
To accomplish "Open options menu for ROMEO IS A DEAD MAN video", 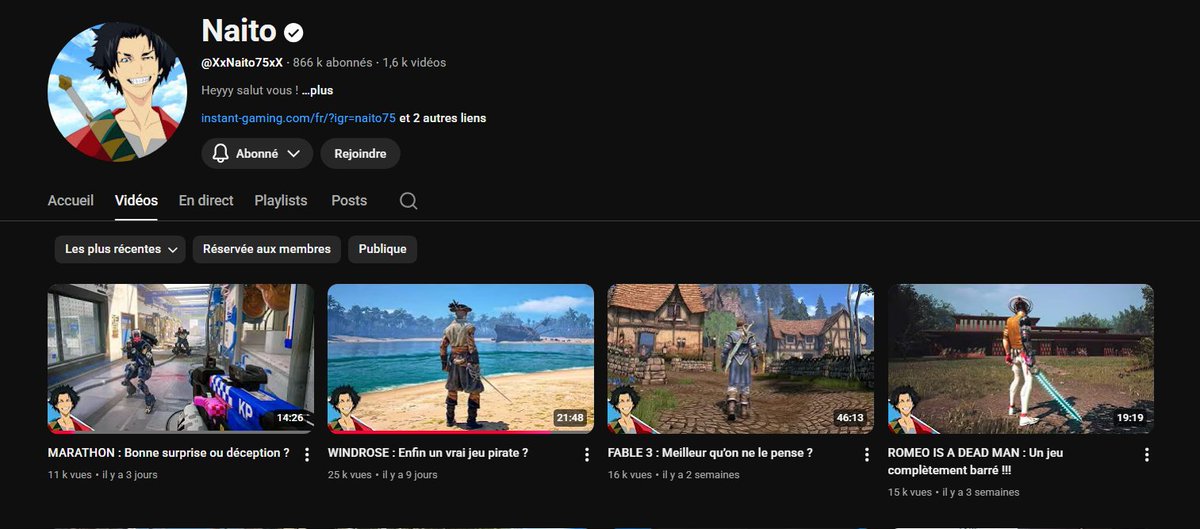I will coord(1146,454).
